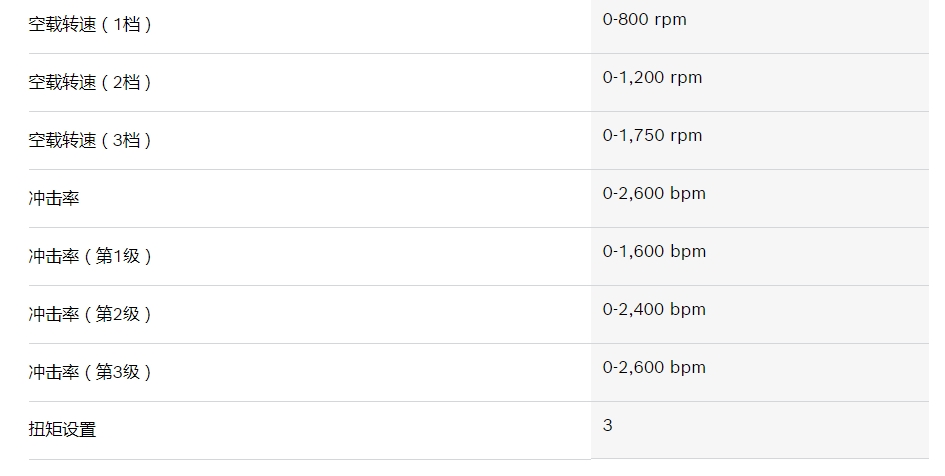Image resolution: width=945 pixels, height=476 pixels.
Task: Select the 冲击率（第2级）label
Action: 90,315
